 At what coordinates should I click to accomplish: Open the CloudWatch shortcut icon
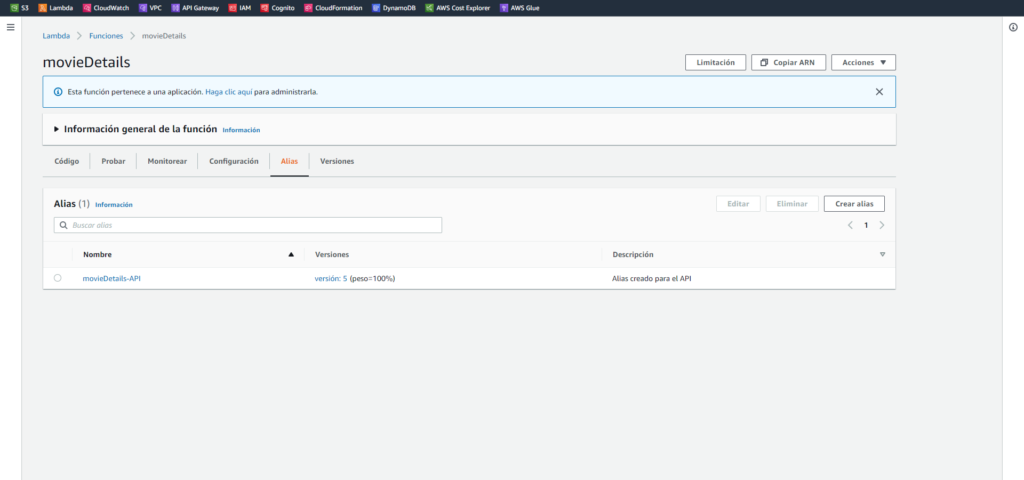pos(87,8)
